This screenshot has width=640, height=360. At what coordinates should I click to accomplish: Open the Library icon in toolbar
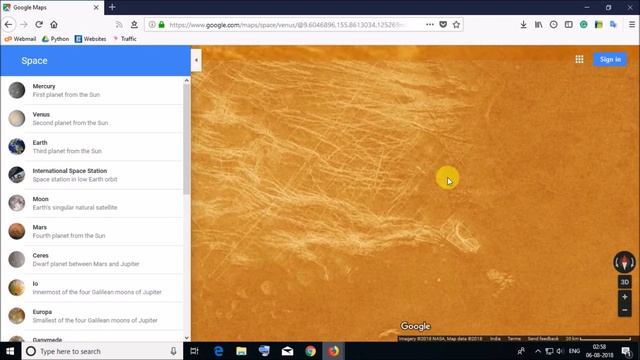tap(538, 24)
